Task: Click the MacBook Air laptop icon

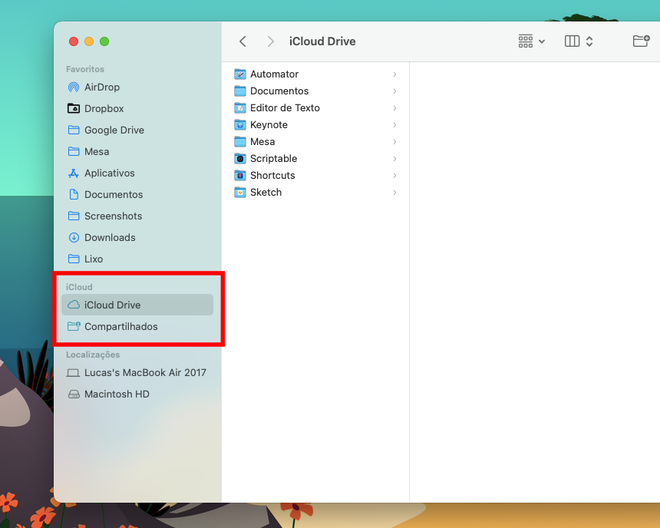Action: (x=73, y=373)
